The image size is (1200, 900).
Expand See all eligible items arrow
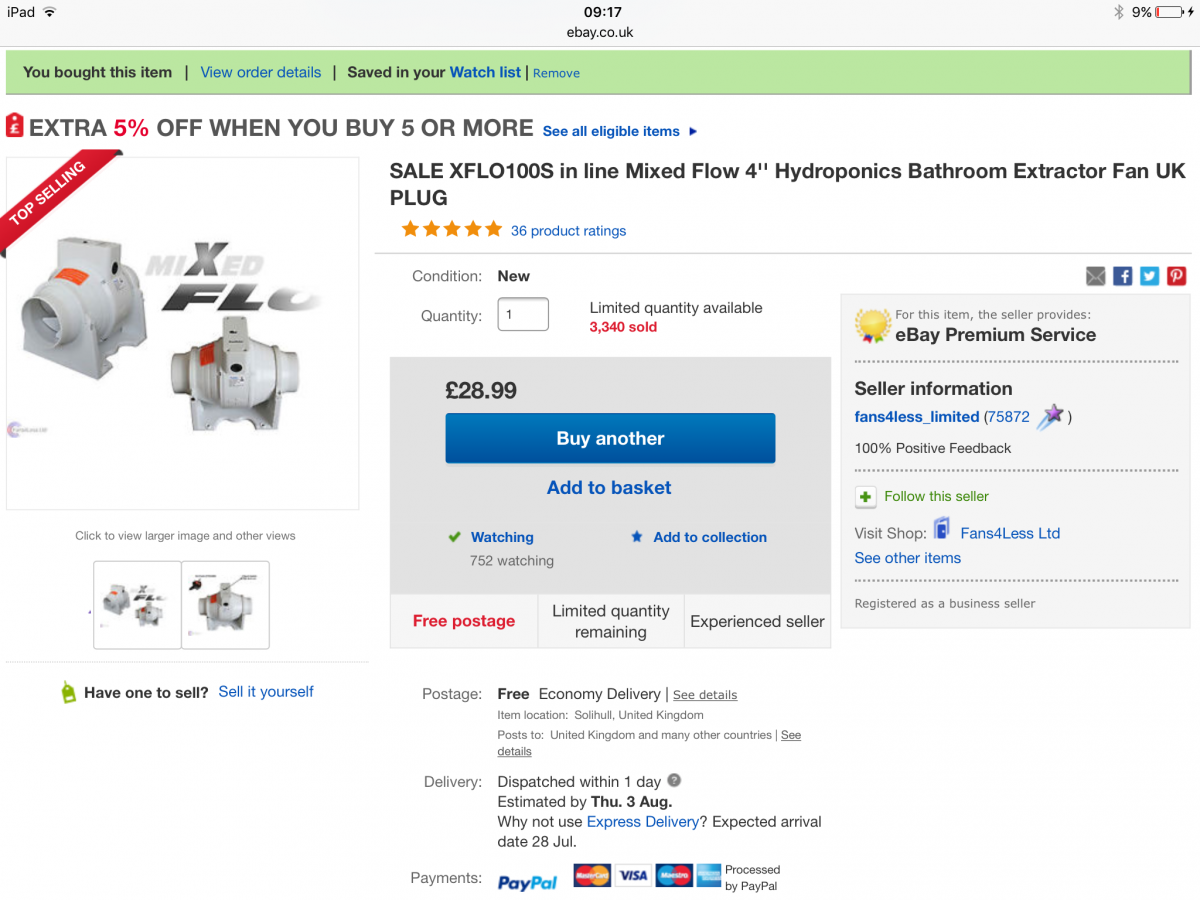(694, 131)
